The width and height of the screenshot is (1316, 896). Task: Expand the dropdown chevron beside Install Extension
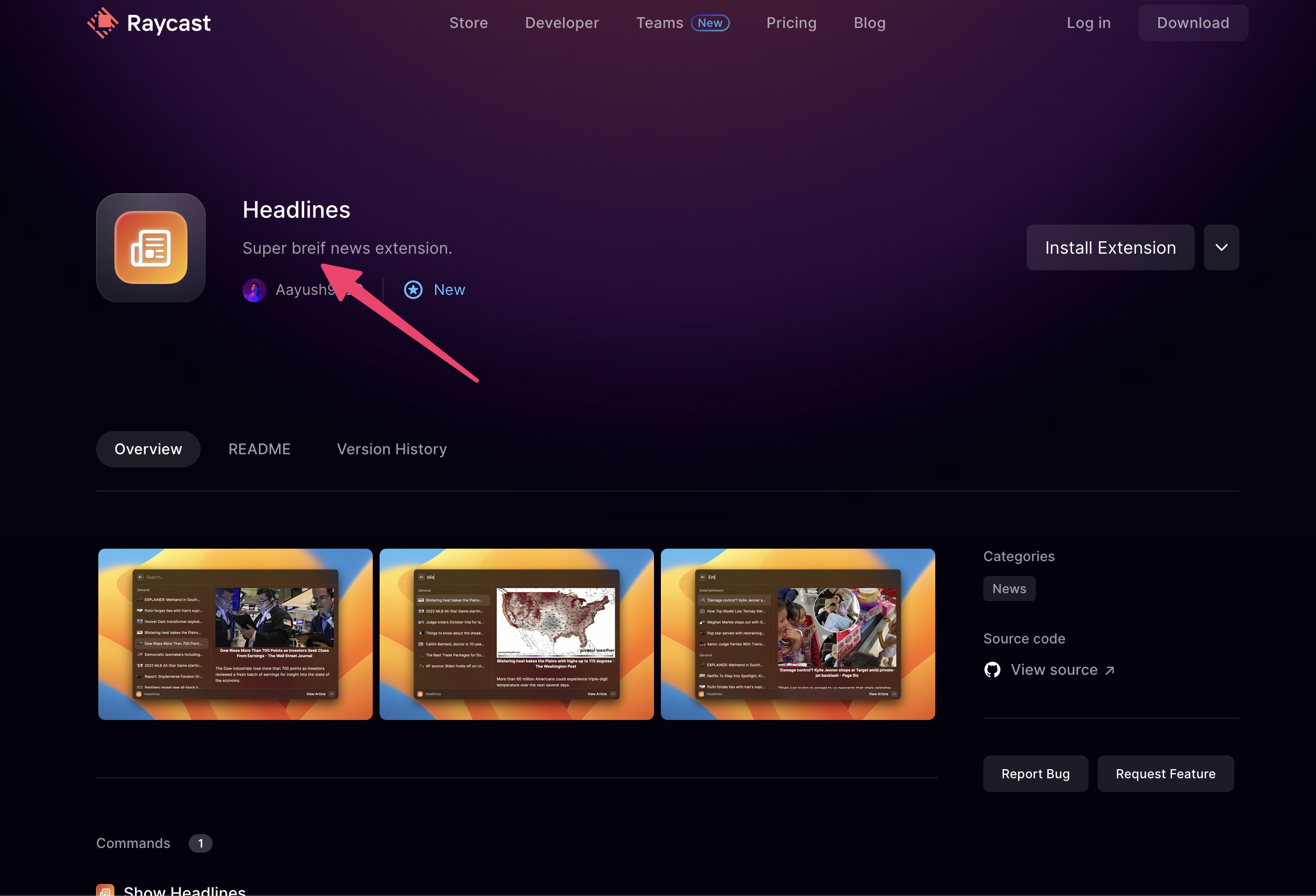point(1221,247)
